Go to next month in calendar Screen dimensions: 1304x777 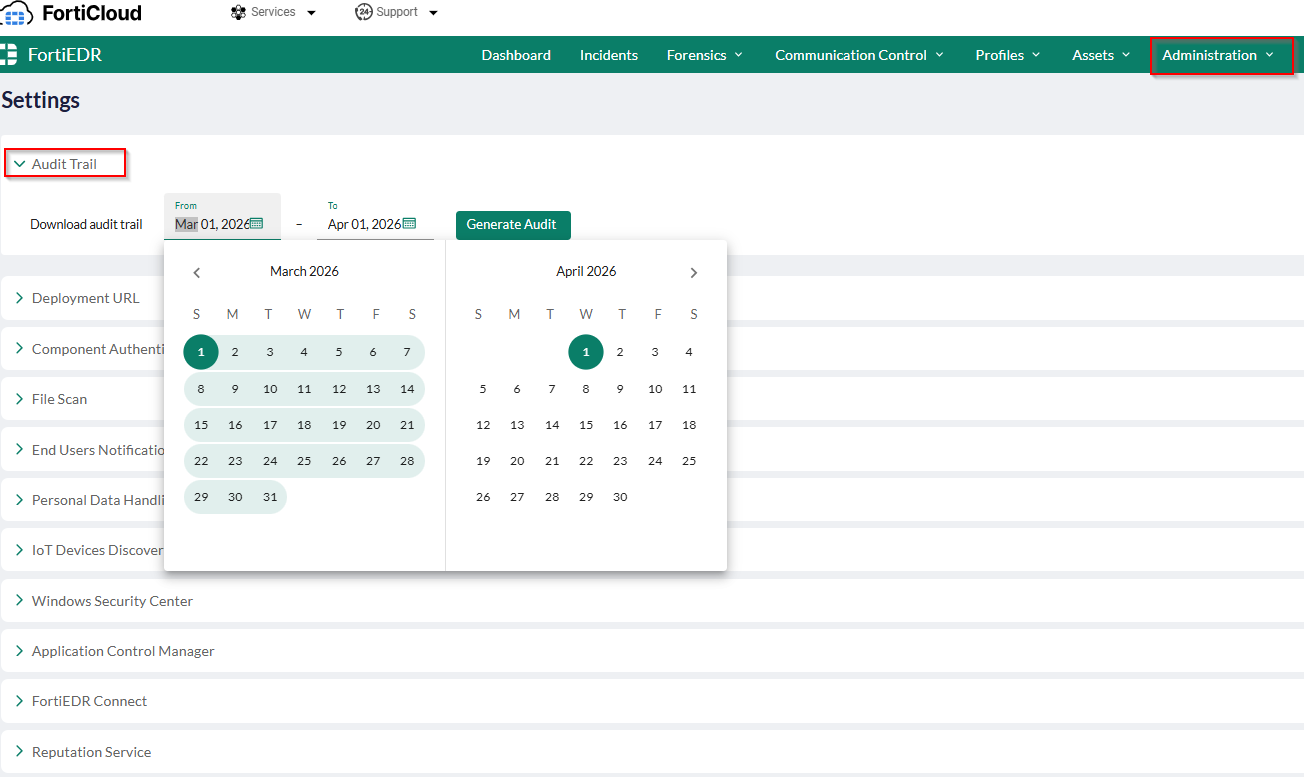[694, 273]
